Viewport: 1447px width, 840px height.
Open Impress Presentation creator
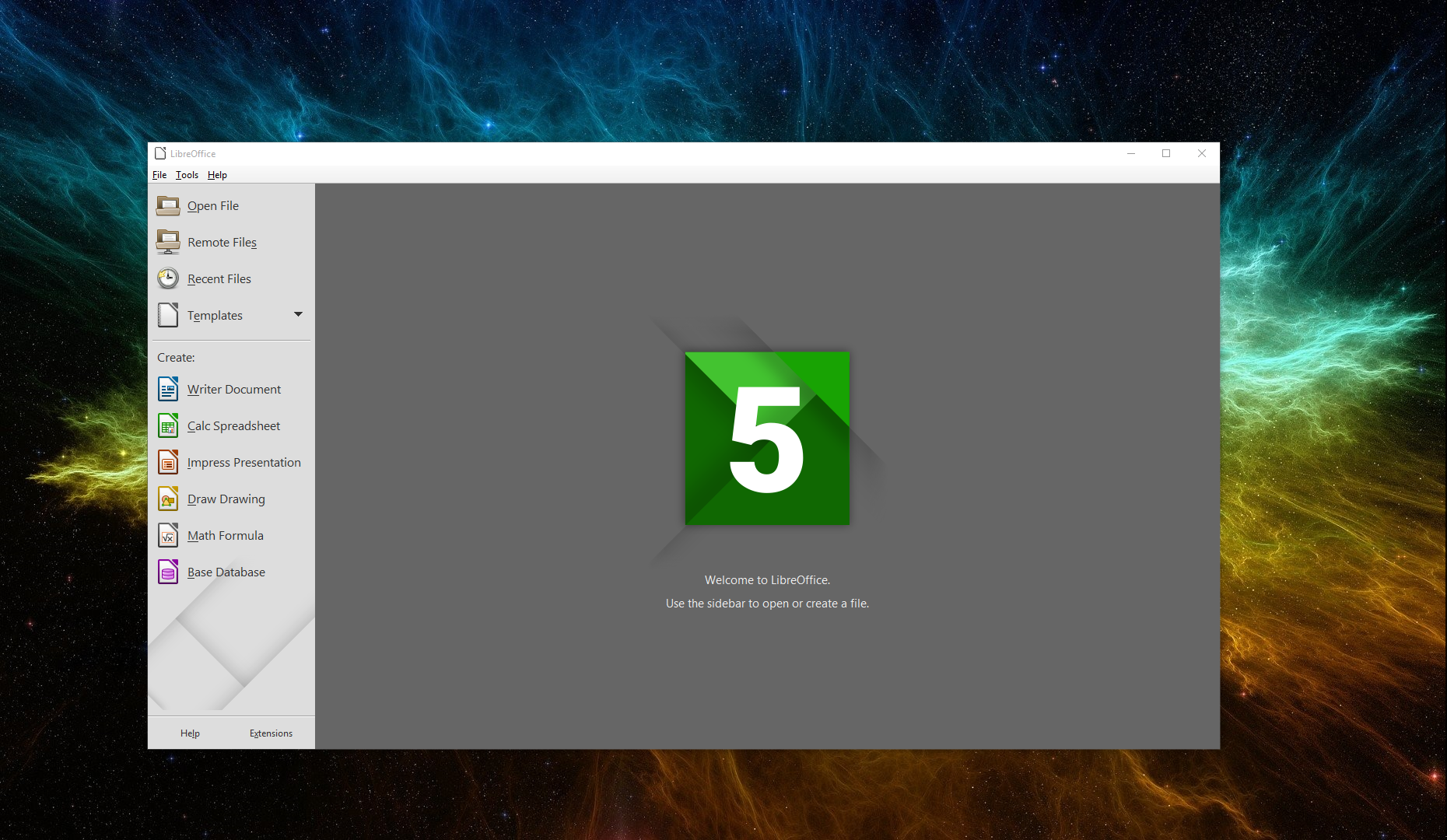244,462
